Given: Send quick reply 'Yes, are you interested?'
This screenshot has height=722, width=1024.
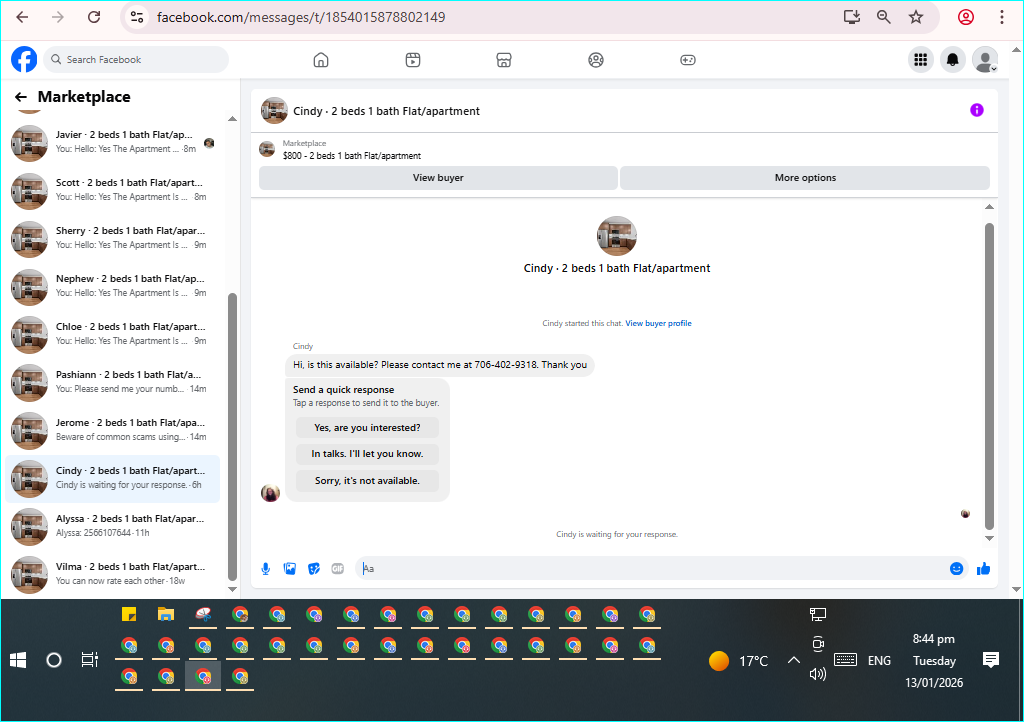Looking at the screenshot, I should click(367, 428).
